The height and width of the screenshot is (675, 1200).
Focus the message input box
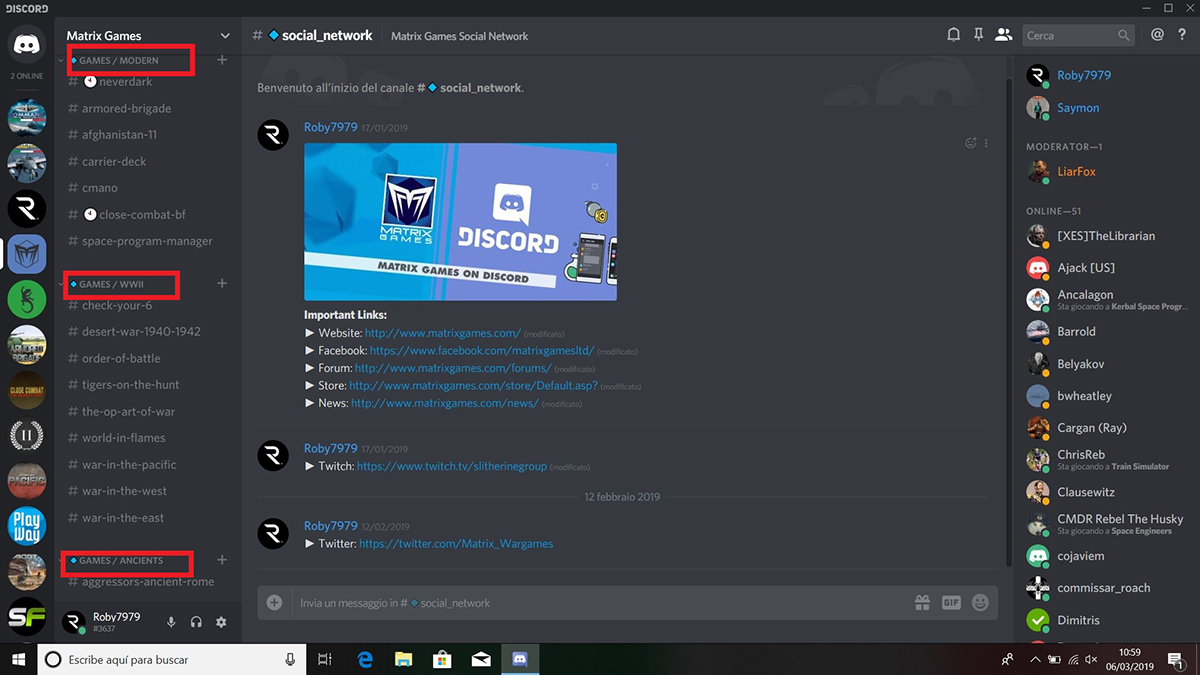point(600,603)
